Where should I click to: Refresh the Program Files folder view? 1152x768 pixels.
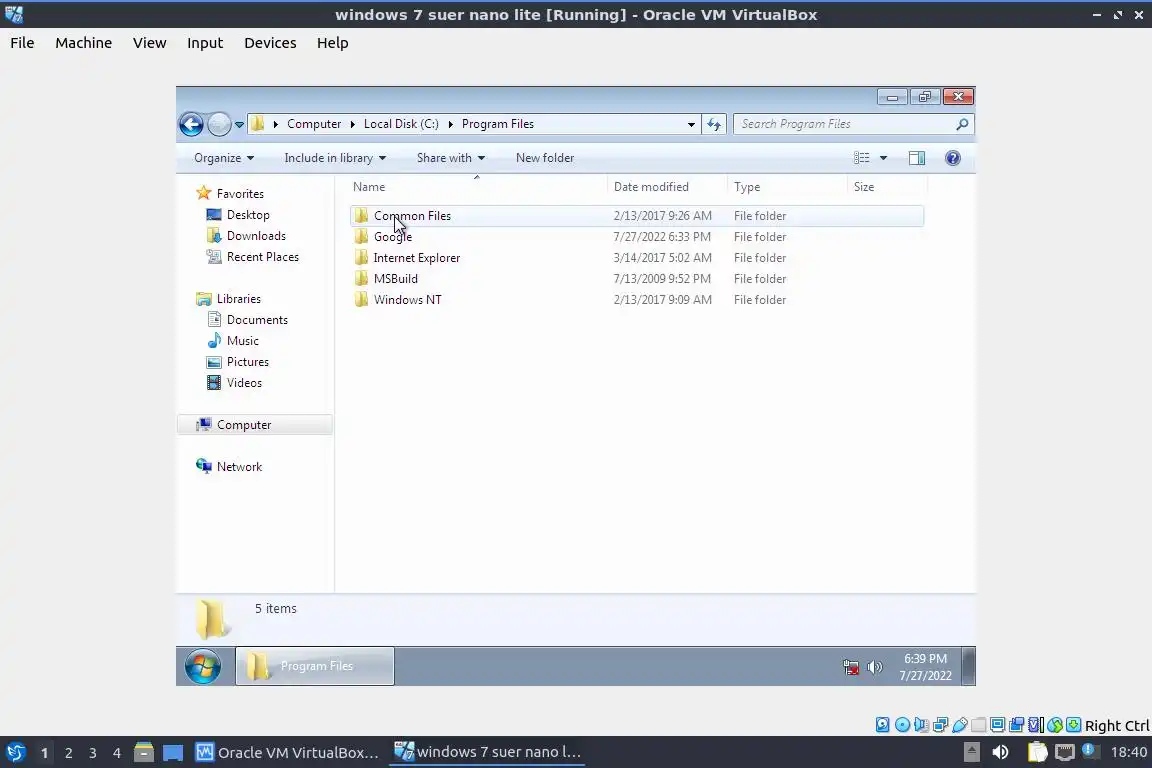point(713,124)
